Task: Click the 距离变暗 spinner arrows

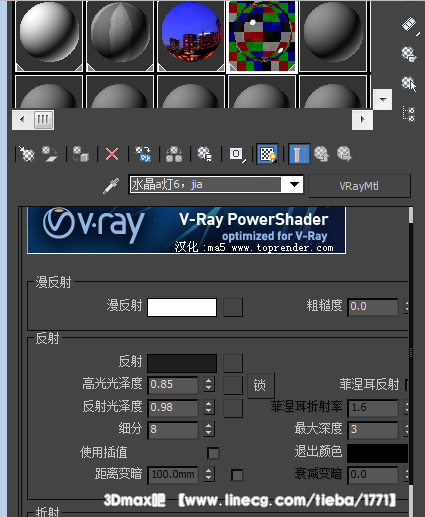Action: [209, 474]
